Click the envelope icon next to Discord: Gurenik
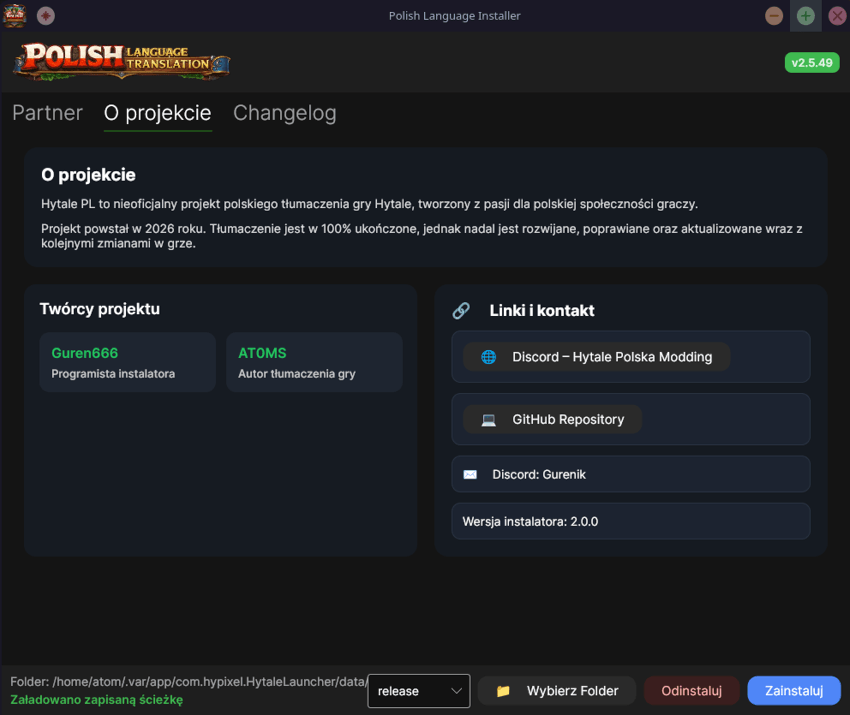 470,474
